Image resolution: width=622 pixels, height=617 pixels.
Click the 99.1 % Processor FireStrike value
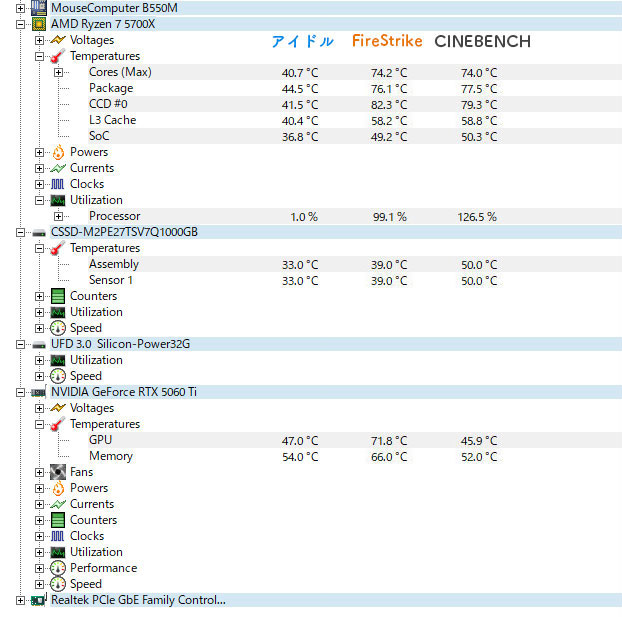click(390, 217)
